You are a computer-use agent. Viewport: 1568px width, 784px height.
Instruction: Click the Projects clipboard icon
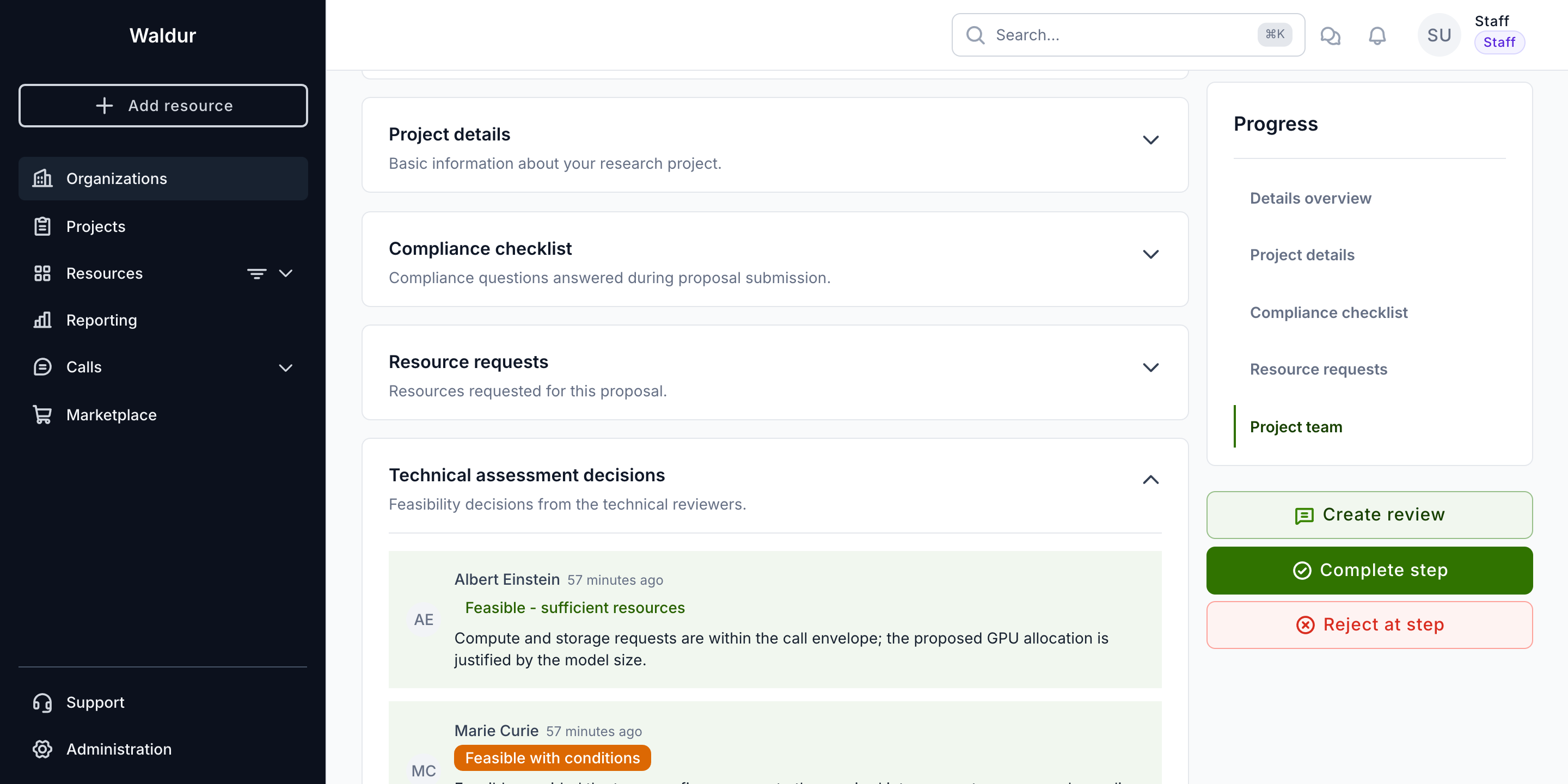click(42, 226)
